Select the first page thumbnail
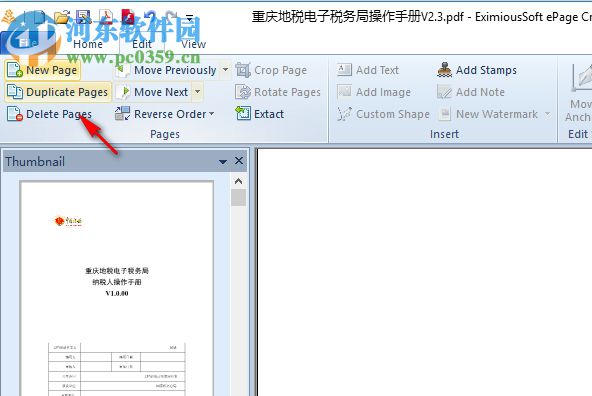 [x=117, y=288]
